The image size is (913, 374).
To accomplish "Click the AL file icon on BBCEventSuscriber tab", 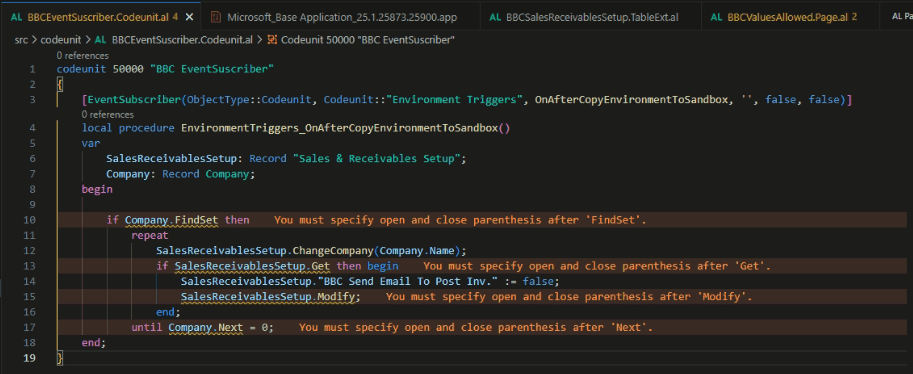I will pos(17,17).
